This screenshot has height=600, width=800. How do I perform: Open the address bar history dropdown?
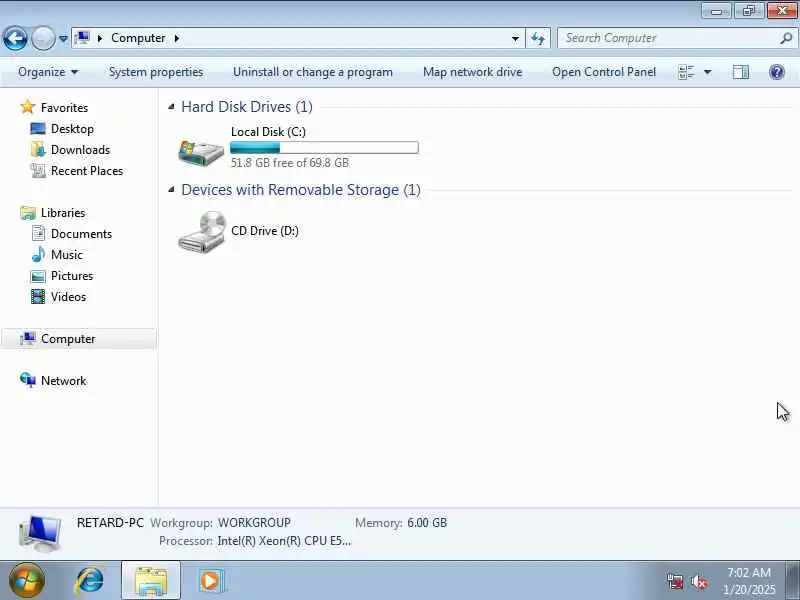point(515,38)
